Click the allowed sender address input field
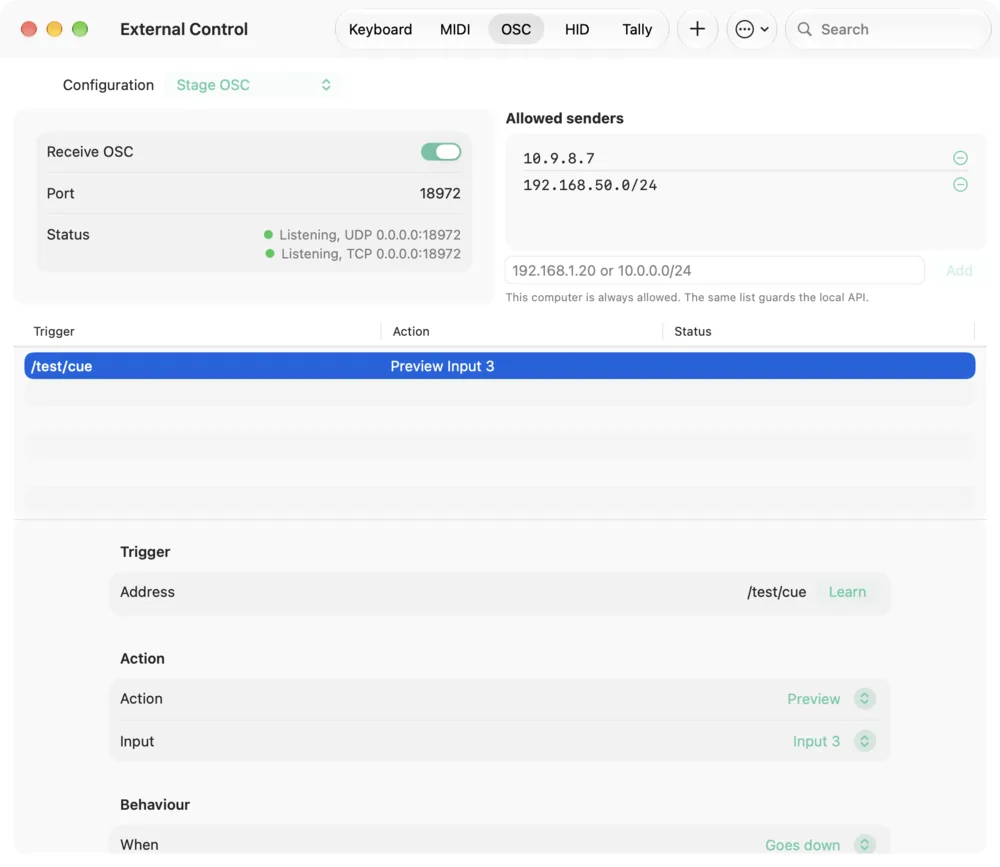 [714, 270]
